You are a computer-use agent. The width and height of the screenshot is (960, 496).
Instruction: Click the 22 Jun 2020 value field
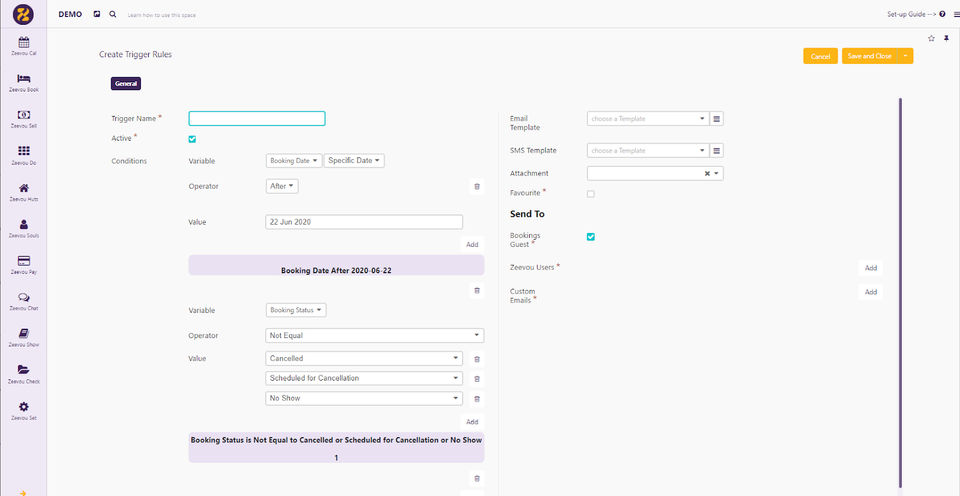point(364,222)
